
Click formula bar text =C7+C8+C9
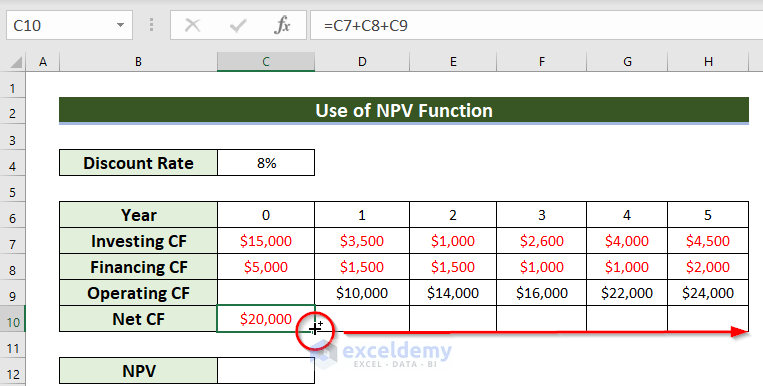366,25
